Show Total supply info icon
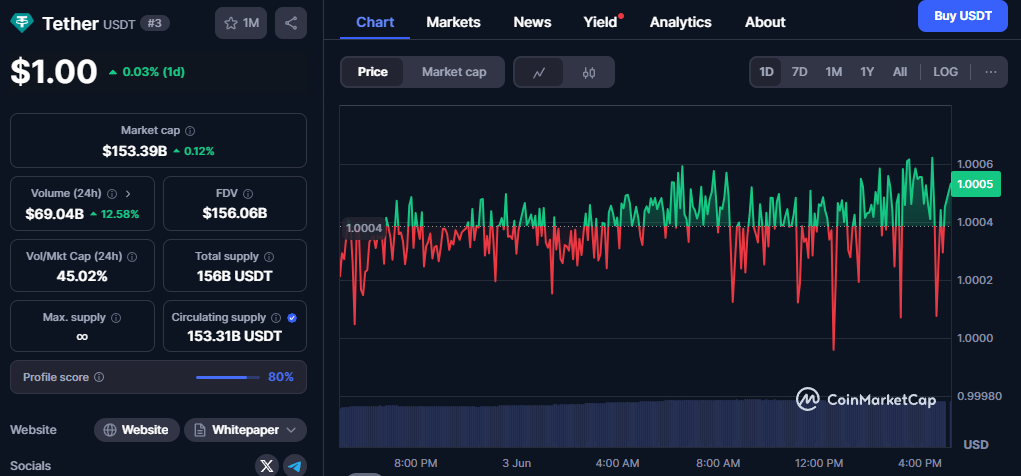Image resolution: width=1021 pixels, height=476 pixels. pos(269,257)
